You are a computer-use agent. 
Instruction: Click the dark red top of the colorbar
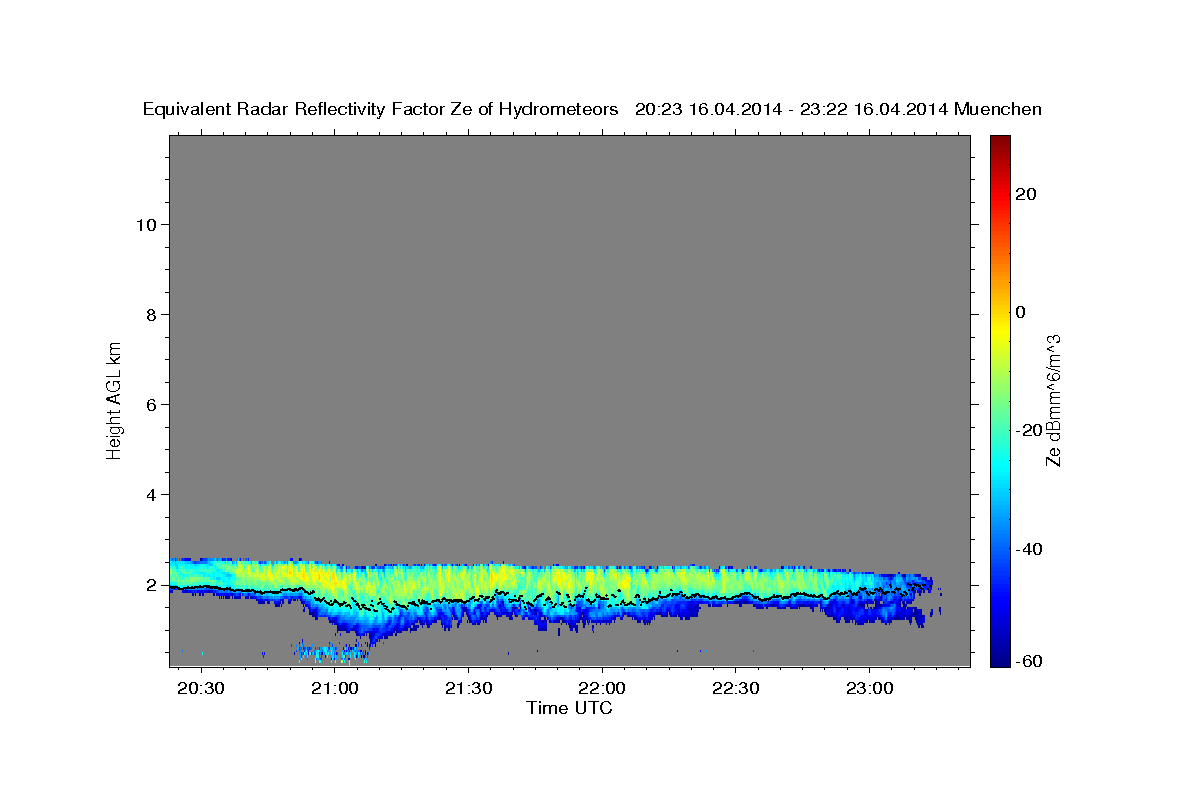[999, 143]
